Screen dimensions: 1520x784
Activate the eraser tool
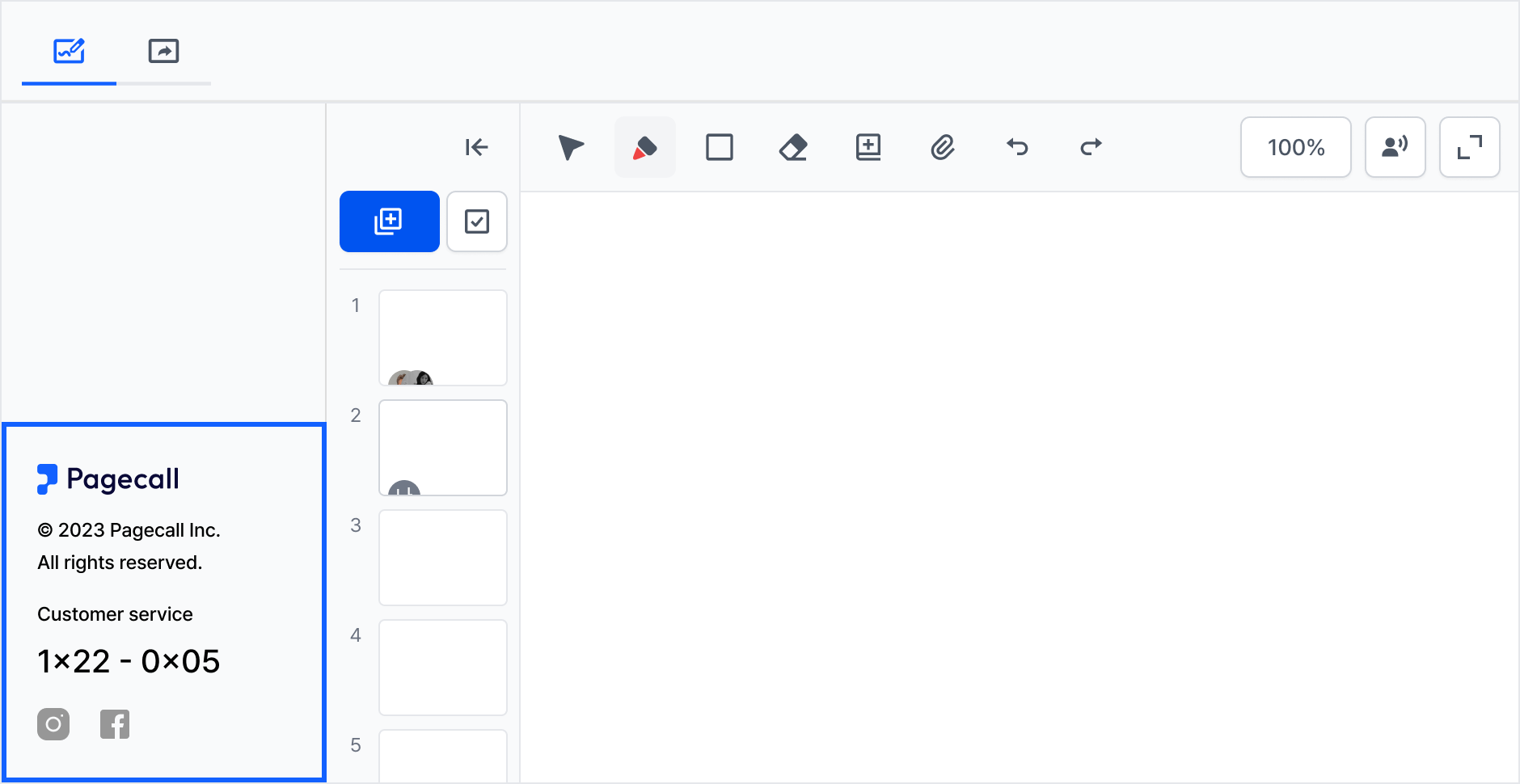[x=794, y=147]
